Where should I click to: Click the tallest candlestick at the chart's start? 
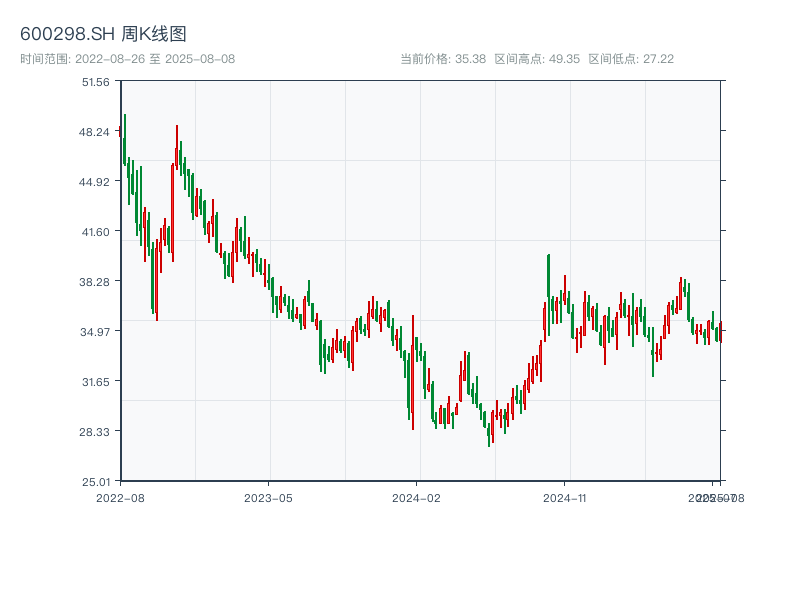[x=125, y=140]
